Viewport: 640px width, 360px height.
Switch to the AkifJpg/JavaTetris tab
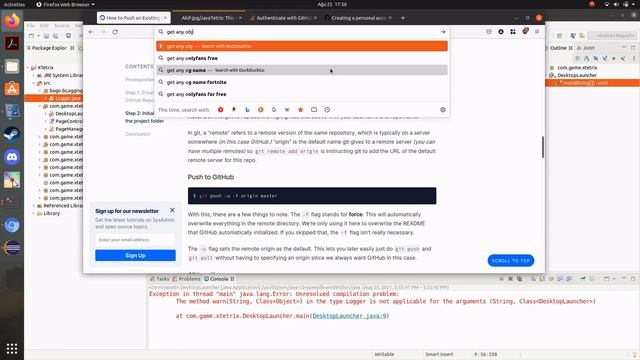(208, 18)
